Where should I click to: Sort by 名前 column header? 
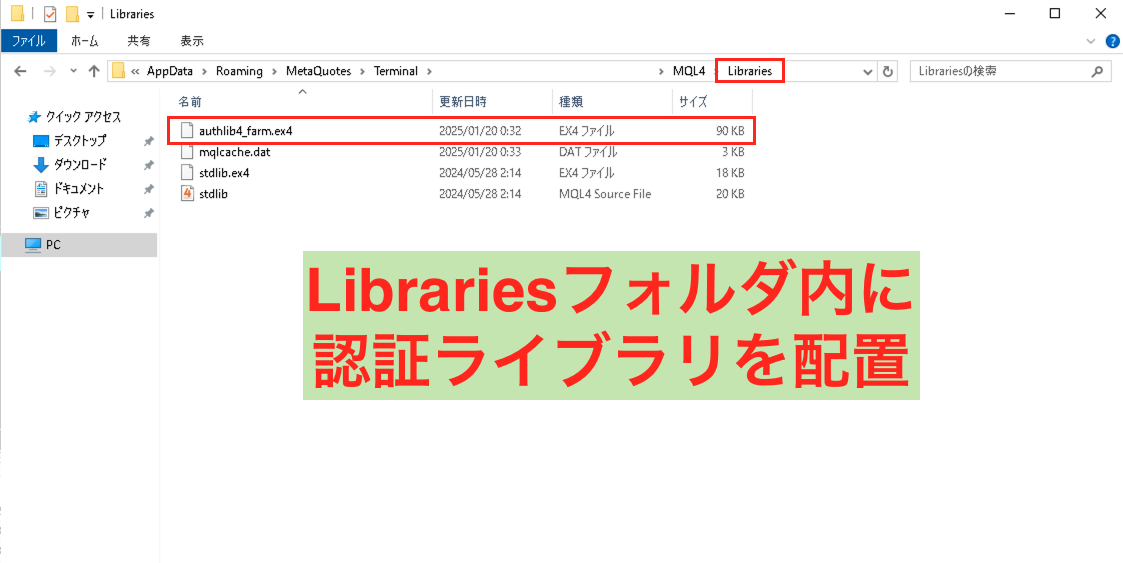coord(190,102)
